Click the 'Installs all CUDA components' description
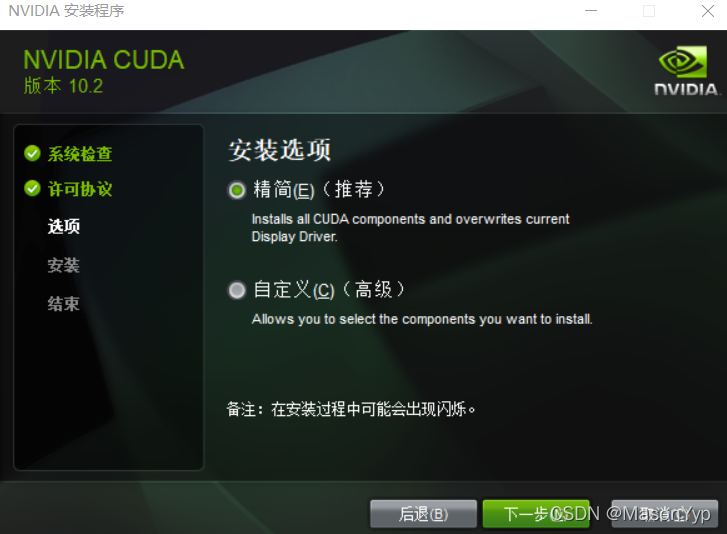This screenshot has height=534, width=727. (410, 228)
